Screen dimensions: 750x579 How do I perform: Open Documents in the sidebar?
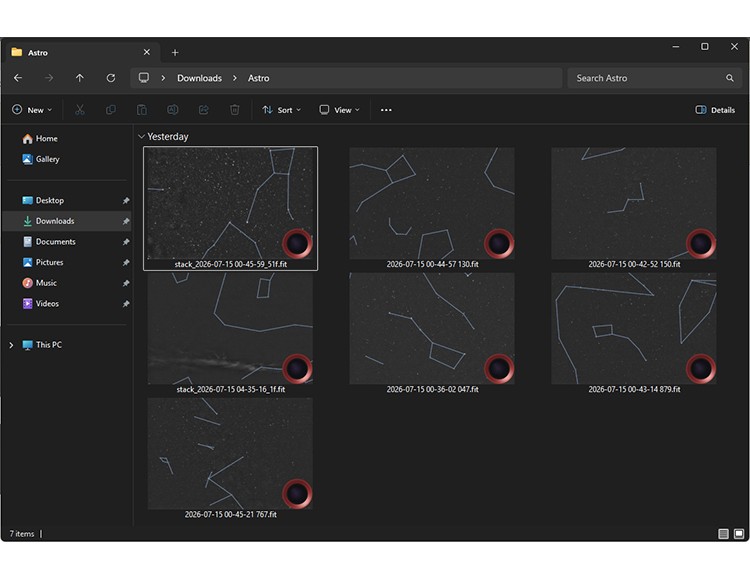67,242
